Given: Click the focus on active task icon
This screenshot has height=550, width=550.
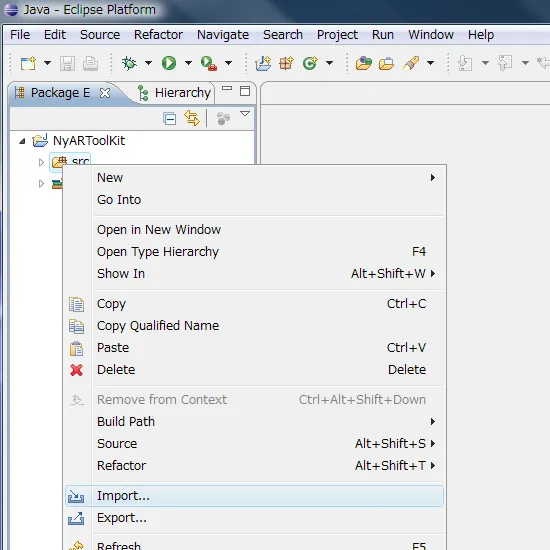Looking at the screenshot, I should 223,118.
